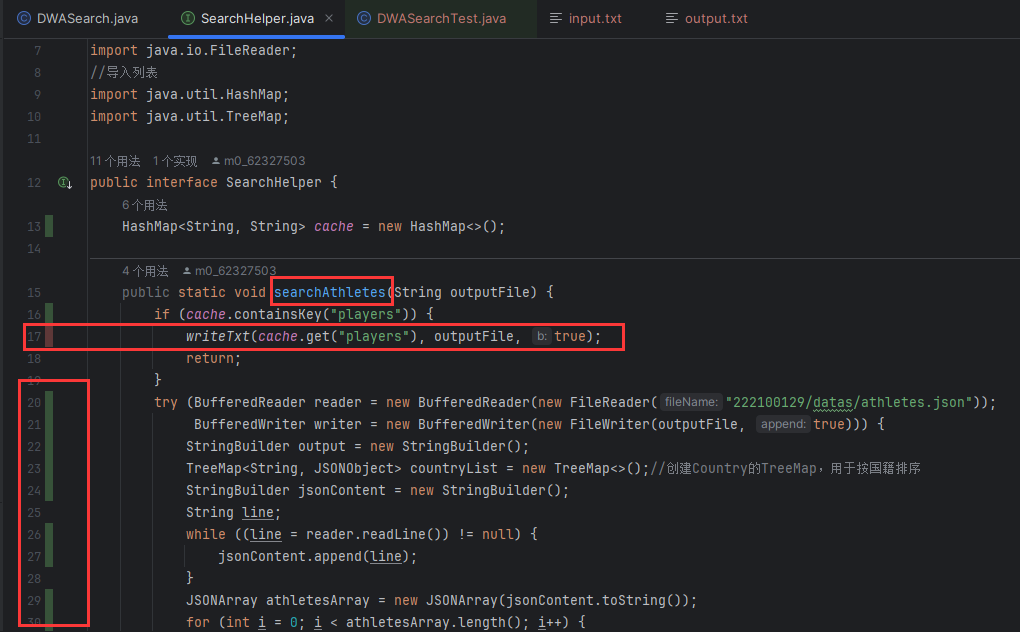Open the '11个用法' usages hint
Screen dimensions: 1020x632
[115, 161]
